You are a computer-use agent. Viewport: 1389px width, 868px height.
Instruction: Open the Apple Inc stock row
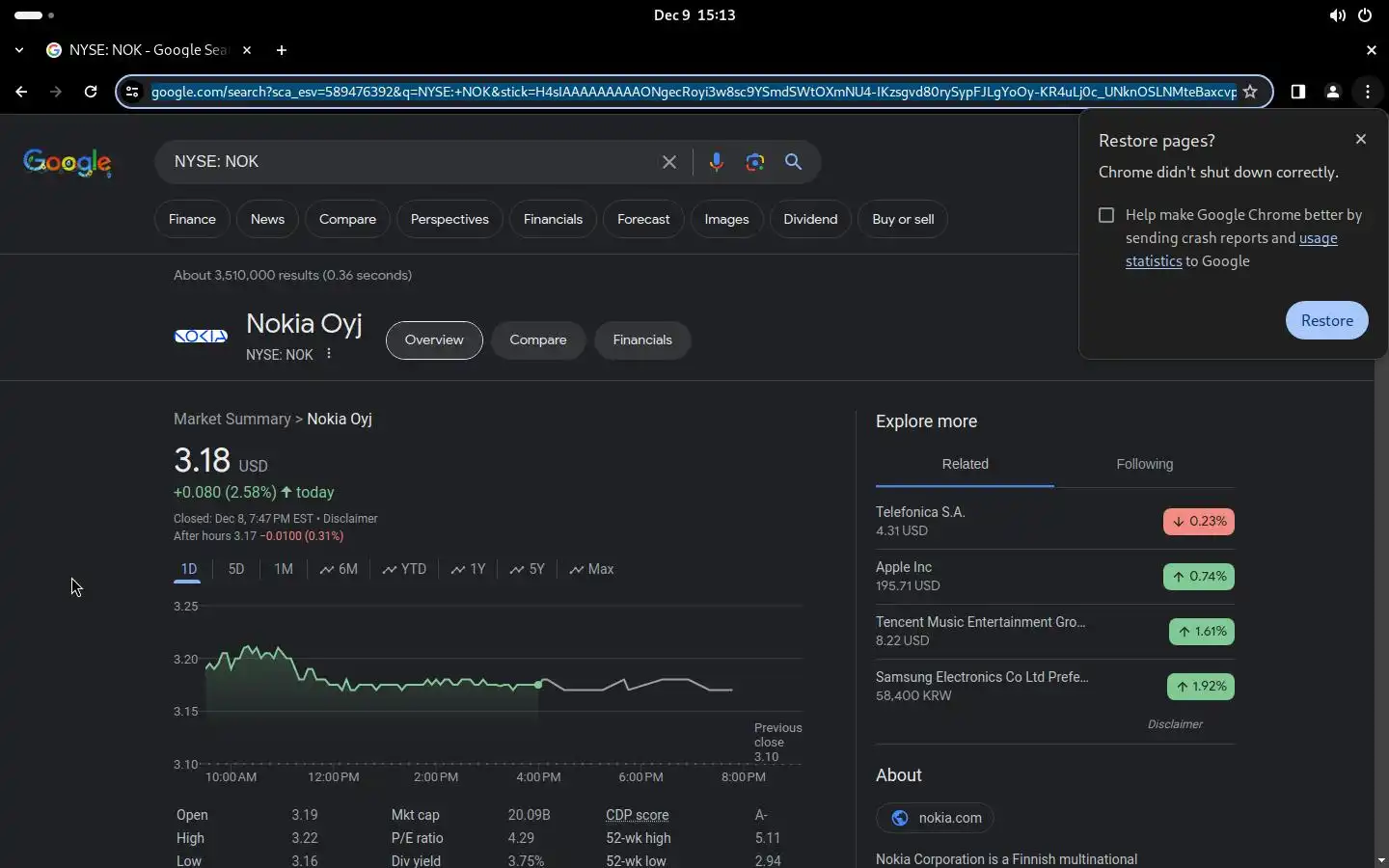[x=1054, y=576]
